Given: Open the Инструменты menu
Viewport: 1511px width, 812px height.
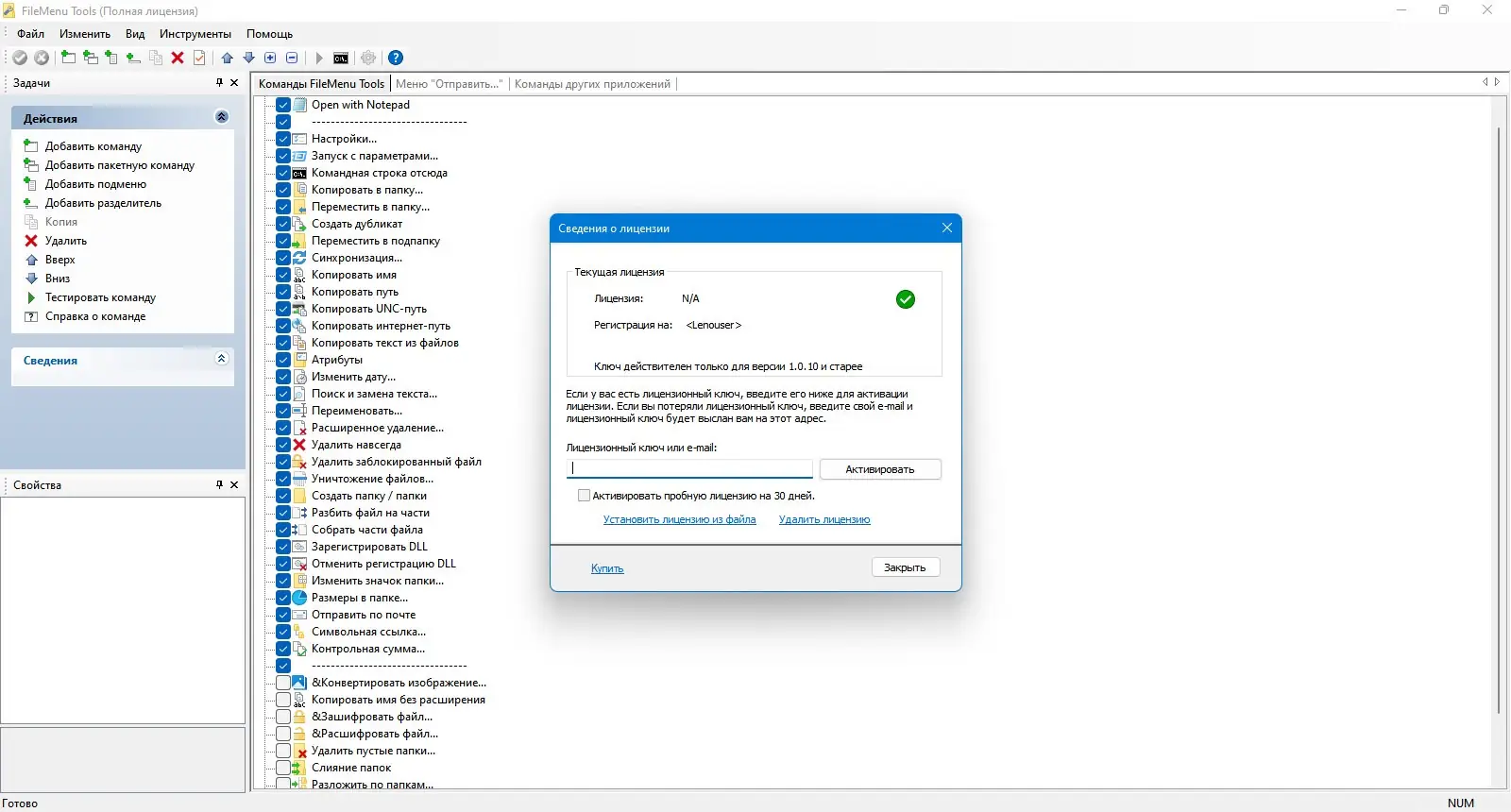Looking at the screenshot, I should [195, 34].
